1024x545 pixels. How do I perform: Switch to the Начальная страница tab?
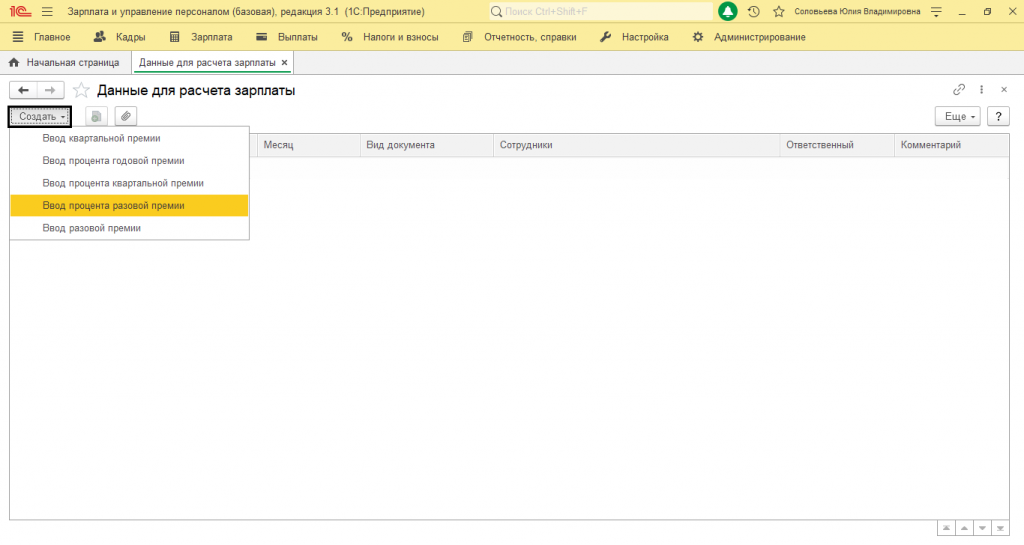click(64, 63)
